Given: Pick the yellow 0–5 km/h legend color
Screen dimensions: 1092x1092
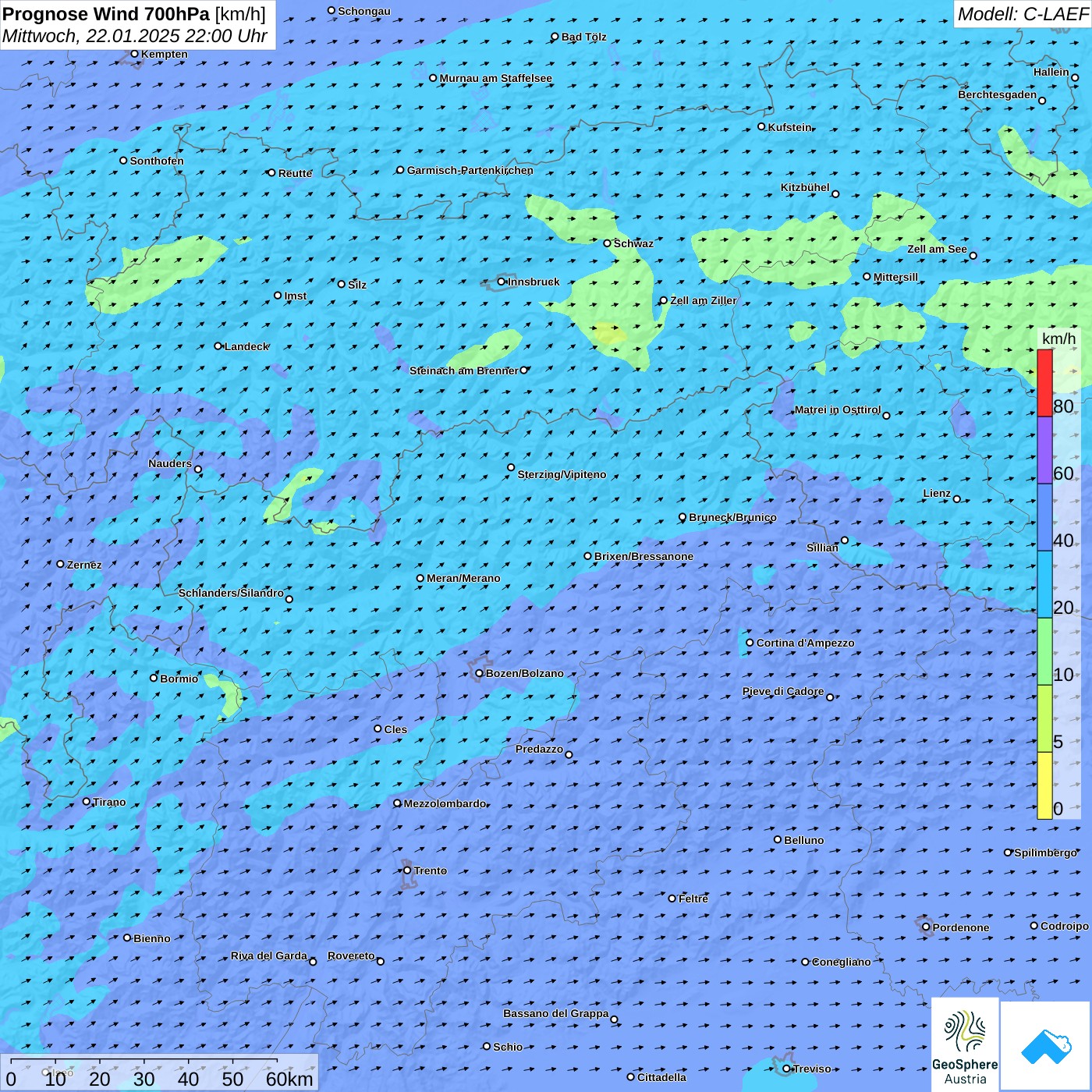Looking at the screenshot, I should (x=1044, y=785).
